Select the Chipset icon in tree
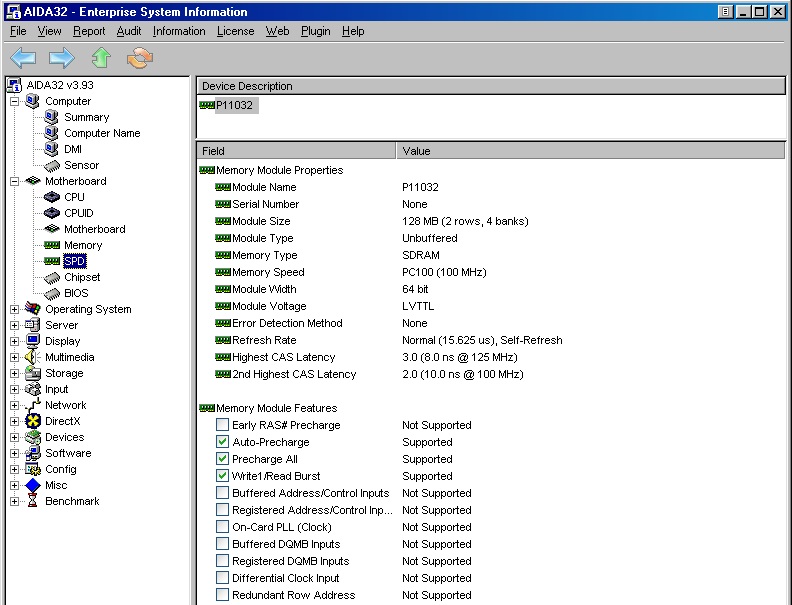The height and width of the screenshot is (605, 792). click(52, 277)
